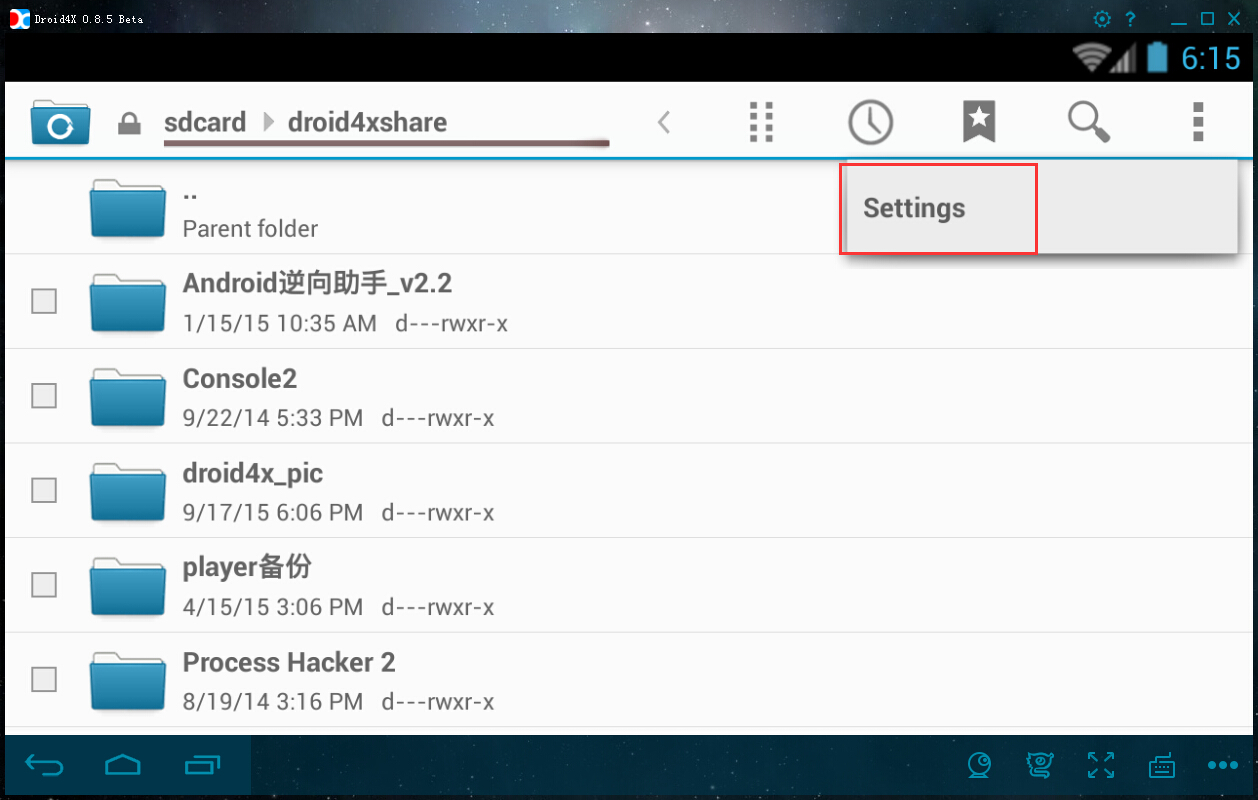The height and width of the screenshot is (800, 1258).
Task: Click the date 9/22/14 5:33 PM
Action: tap(273, 418)
